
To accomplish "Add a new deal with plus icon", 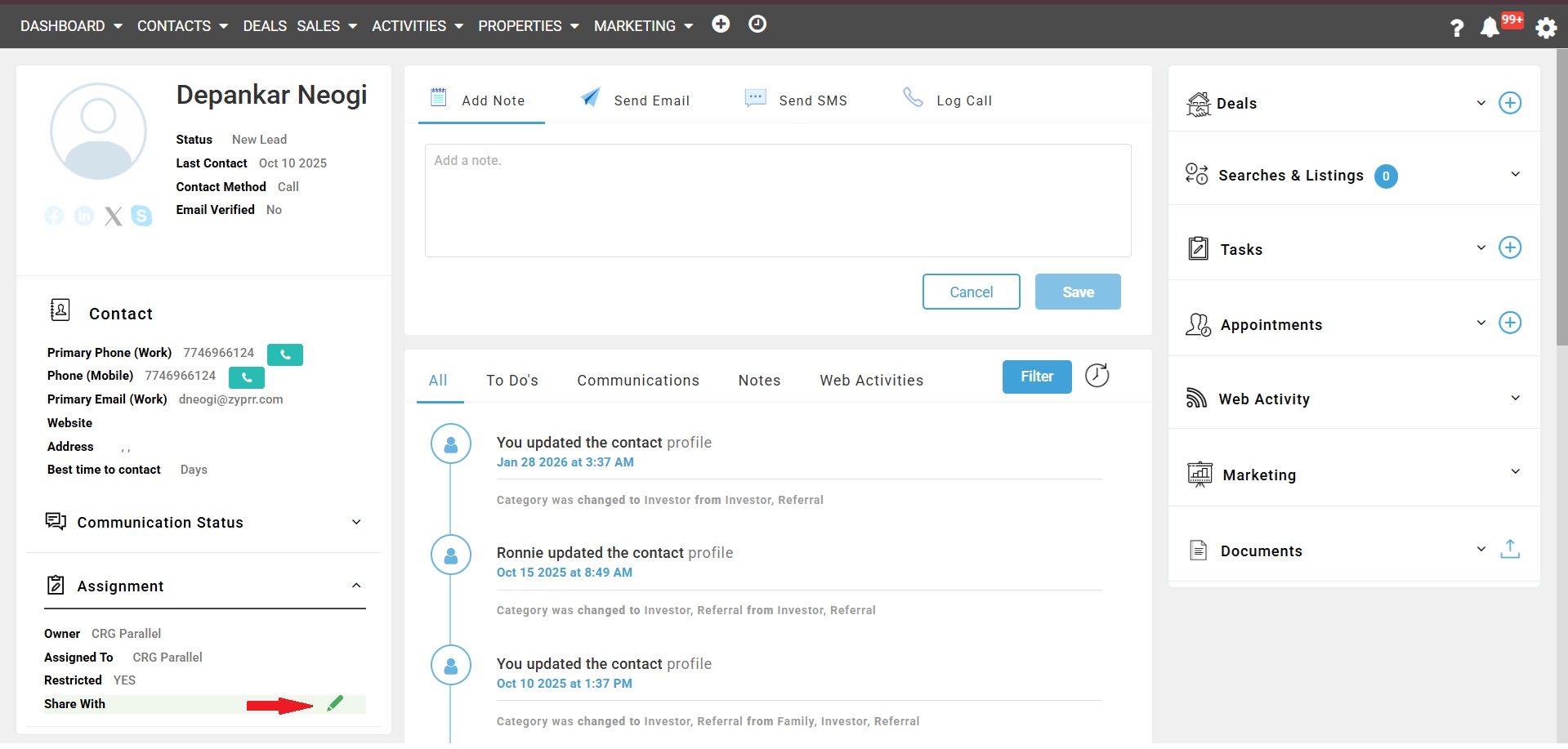I will [1509, 103].
